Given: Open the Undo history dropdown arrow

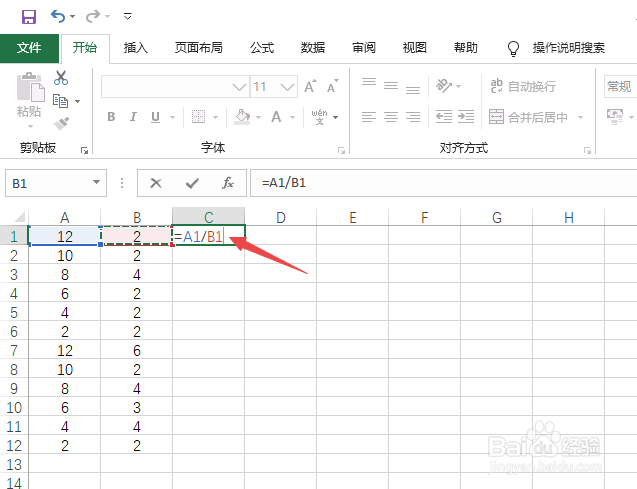Looking at the screenshot, I should click(x=72, y=17).
